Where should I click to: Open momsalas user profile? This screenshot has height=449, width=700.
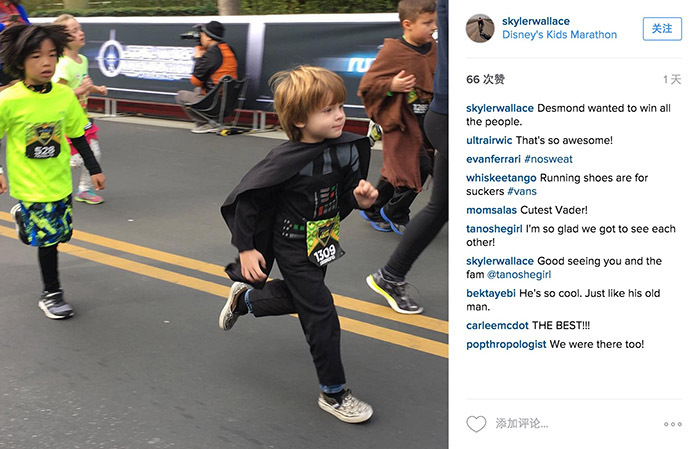[x=491, y=210]
